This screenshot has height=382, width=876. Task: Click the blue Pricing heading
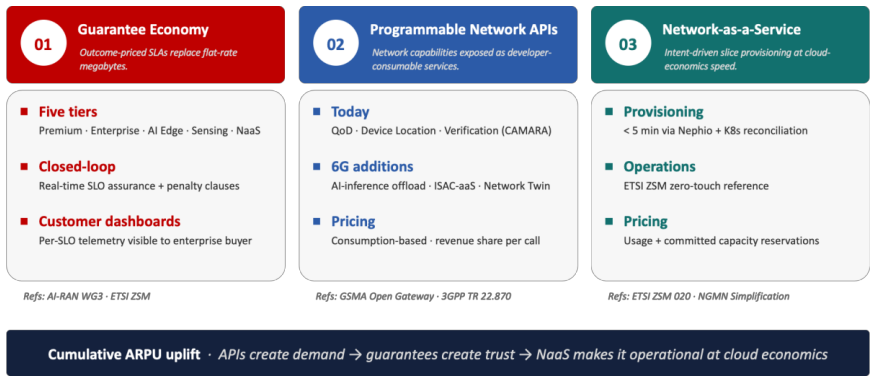(x=353, y=222)
